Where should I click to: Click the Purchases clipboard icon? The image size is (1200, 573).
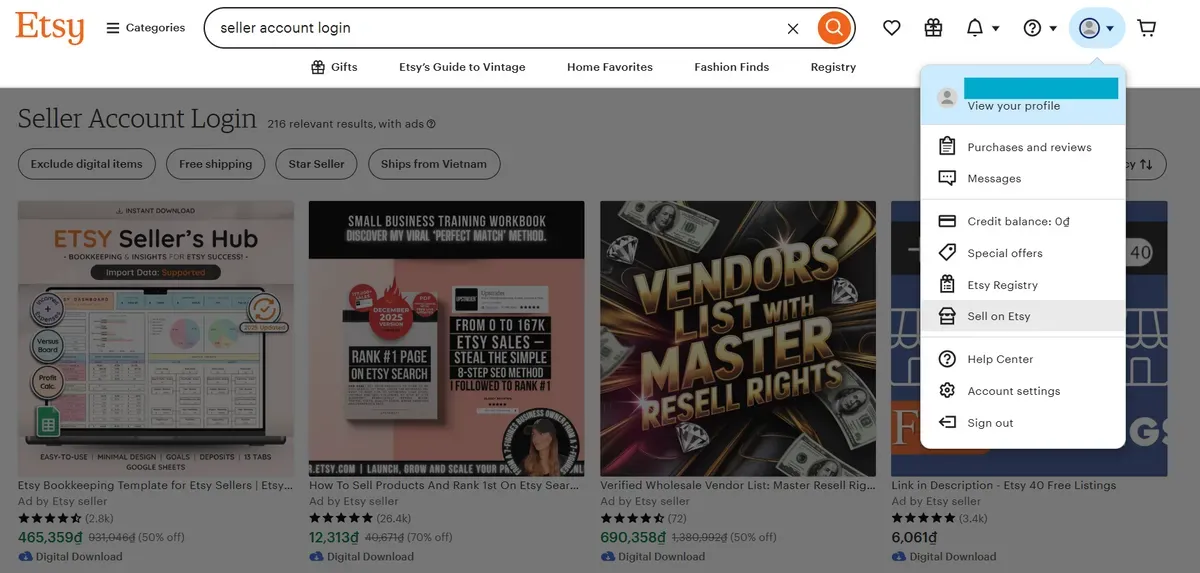pyautogui.click(x=947, y=147)
